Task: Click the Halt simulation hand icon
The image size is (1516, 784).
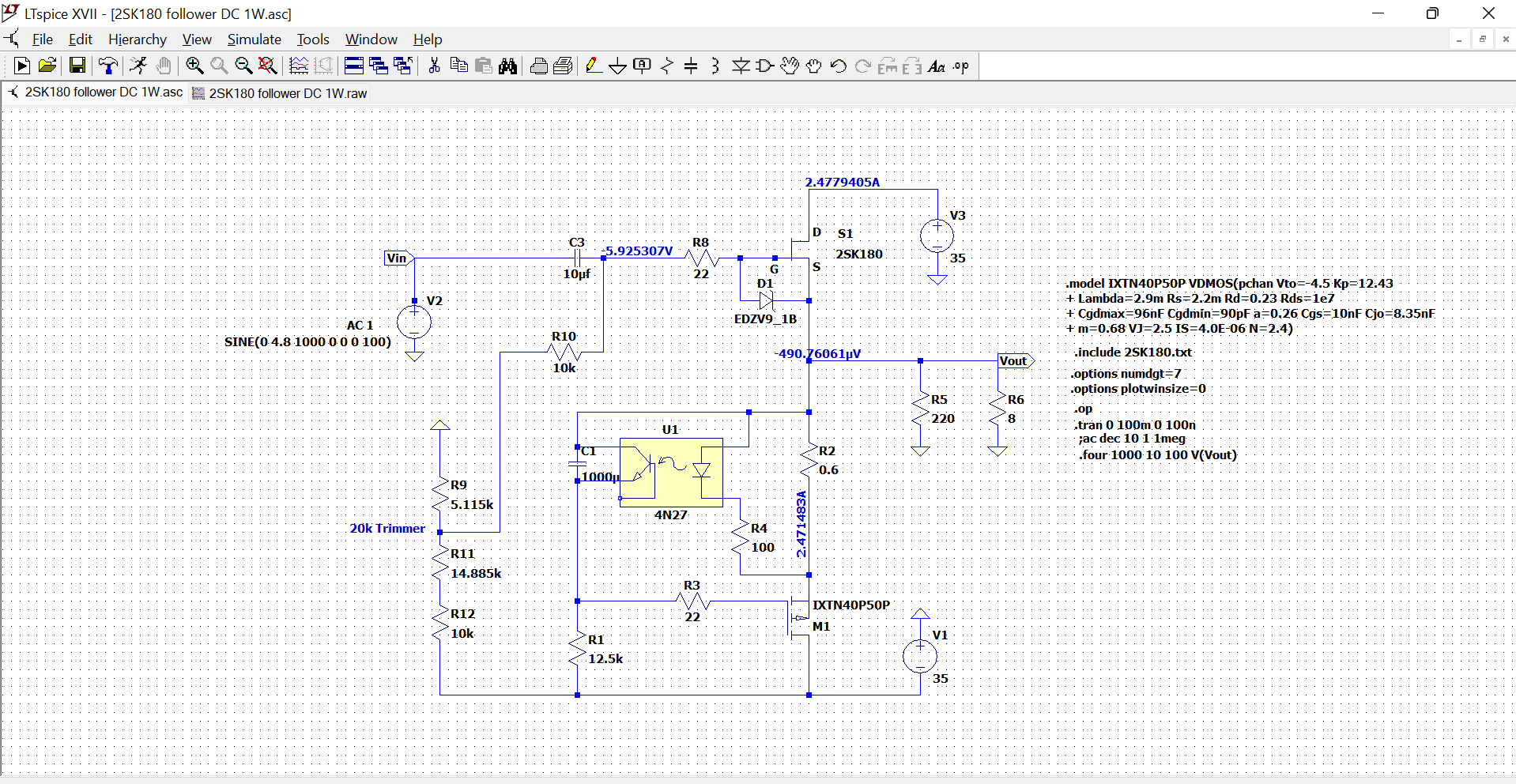Action: click(x=164, y=66)
